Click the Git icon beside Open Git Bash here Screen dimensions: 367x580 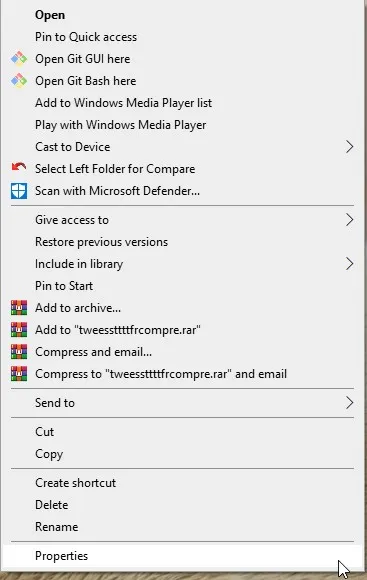tap(19, 81)
